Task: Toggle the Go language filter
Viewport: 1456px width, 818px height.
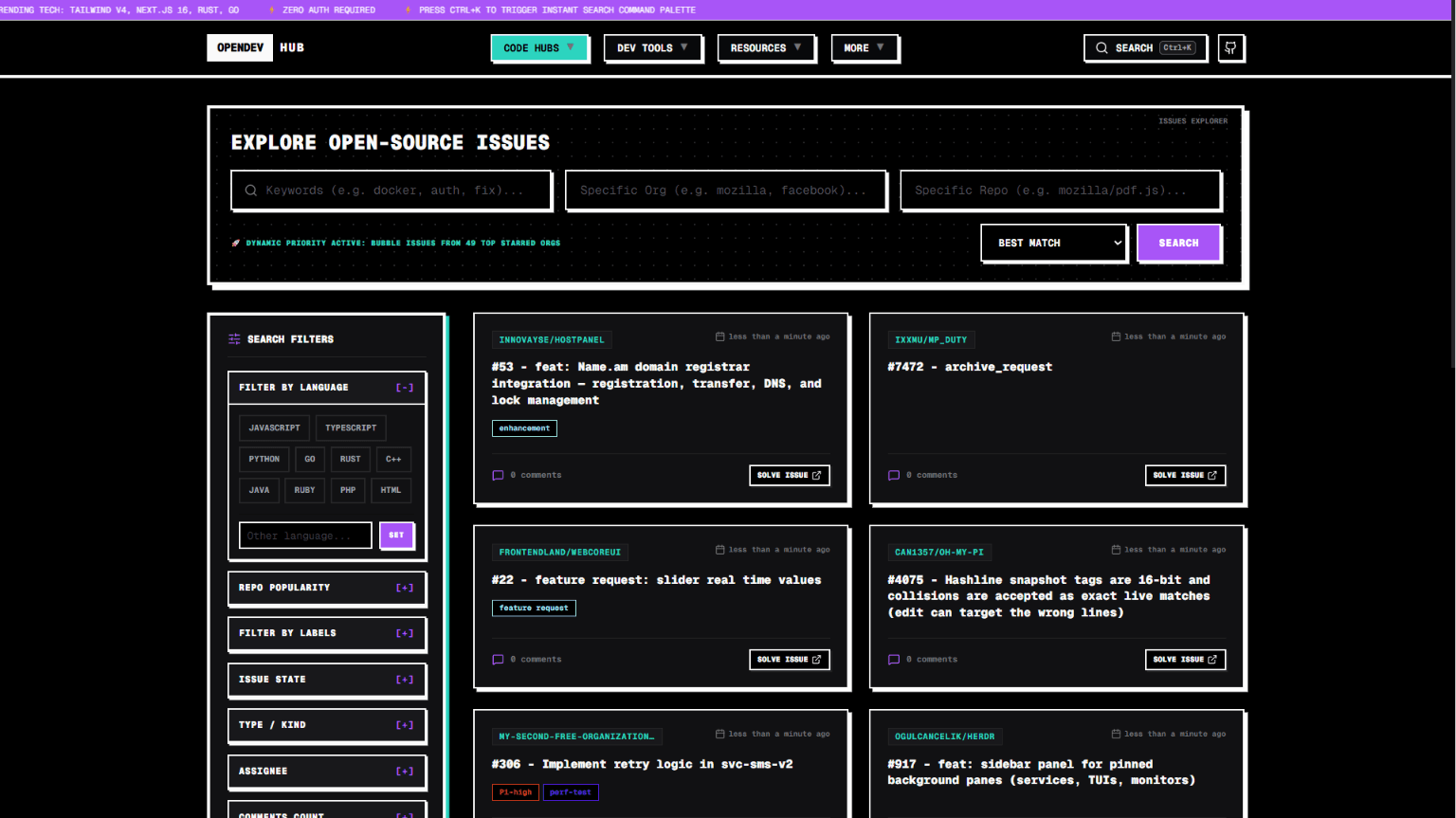Action: click(310, 460)
